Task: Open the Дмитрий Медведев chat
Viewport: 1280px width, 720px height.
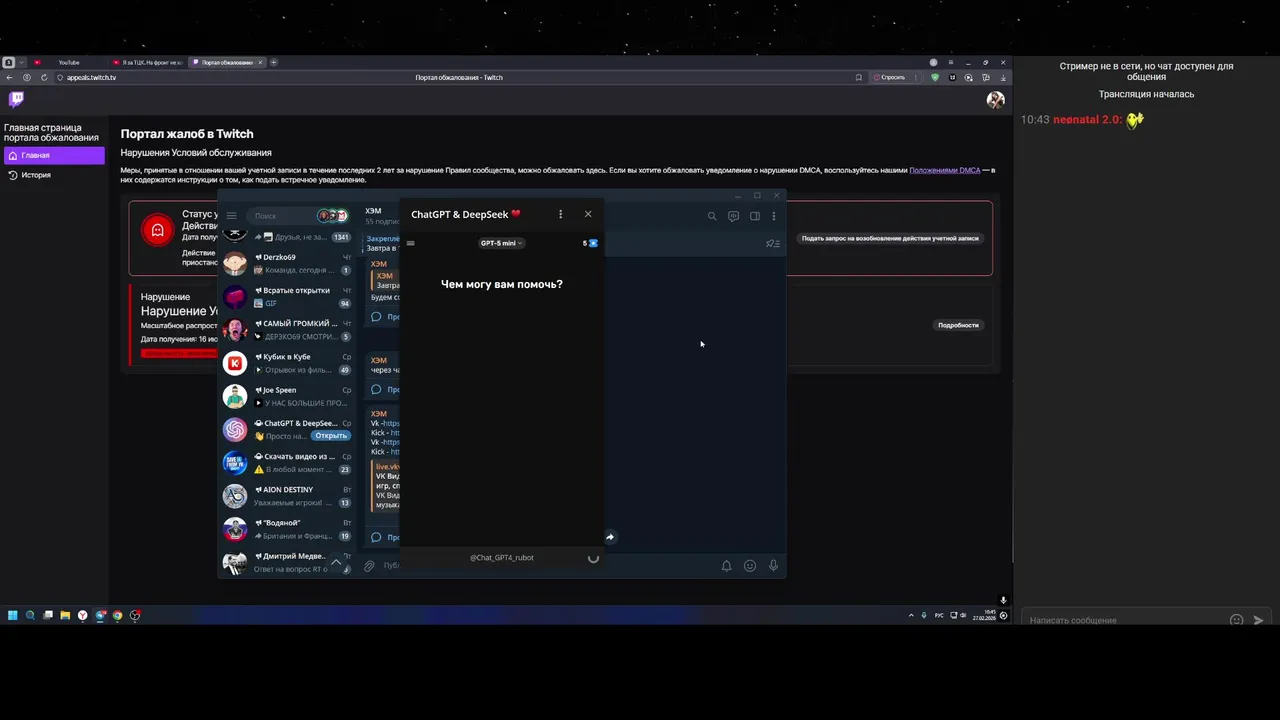Action: (287, 562)
